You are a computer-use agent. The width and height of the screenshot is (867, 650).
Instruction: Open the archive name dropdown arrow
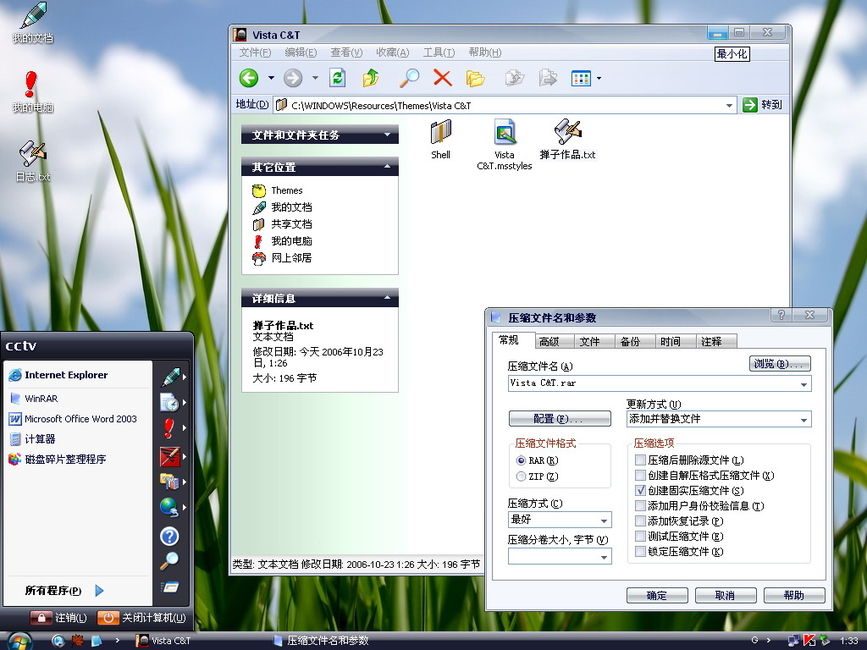804,384
